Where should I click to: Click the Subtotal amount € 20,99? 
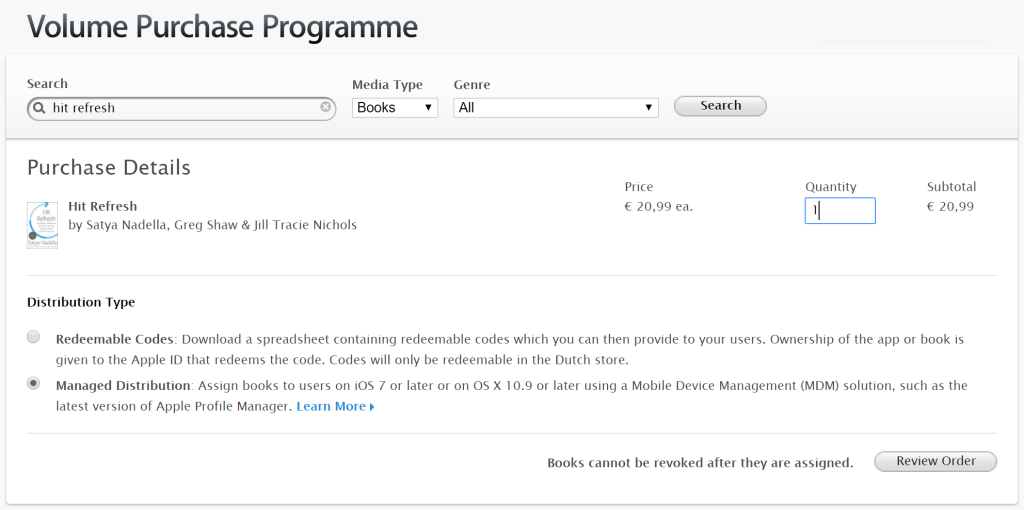click(951, 207)
